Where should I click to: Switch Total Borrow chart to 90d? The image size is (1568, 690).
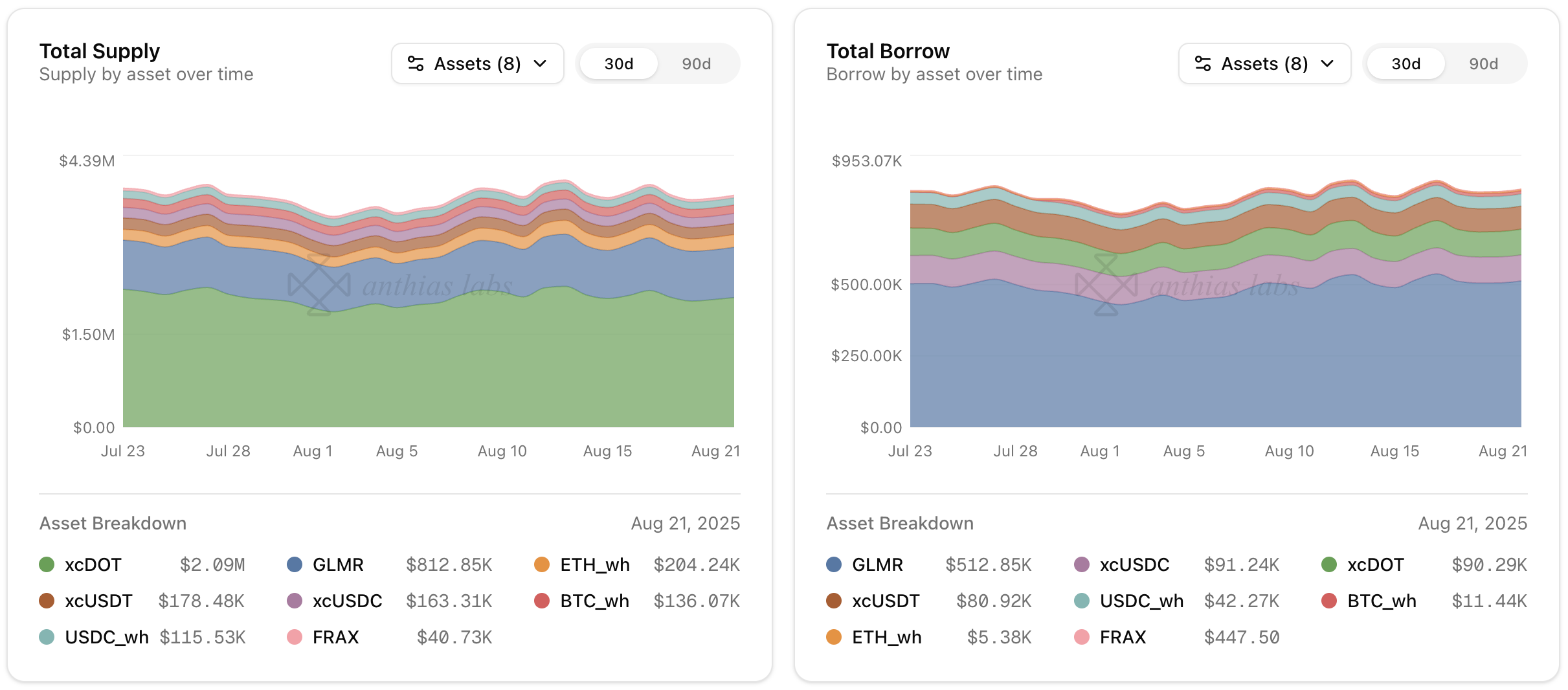[x=1483, y=63]
